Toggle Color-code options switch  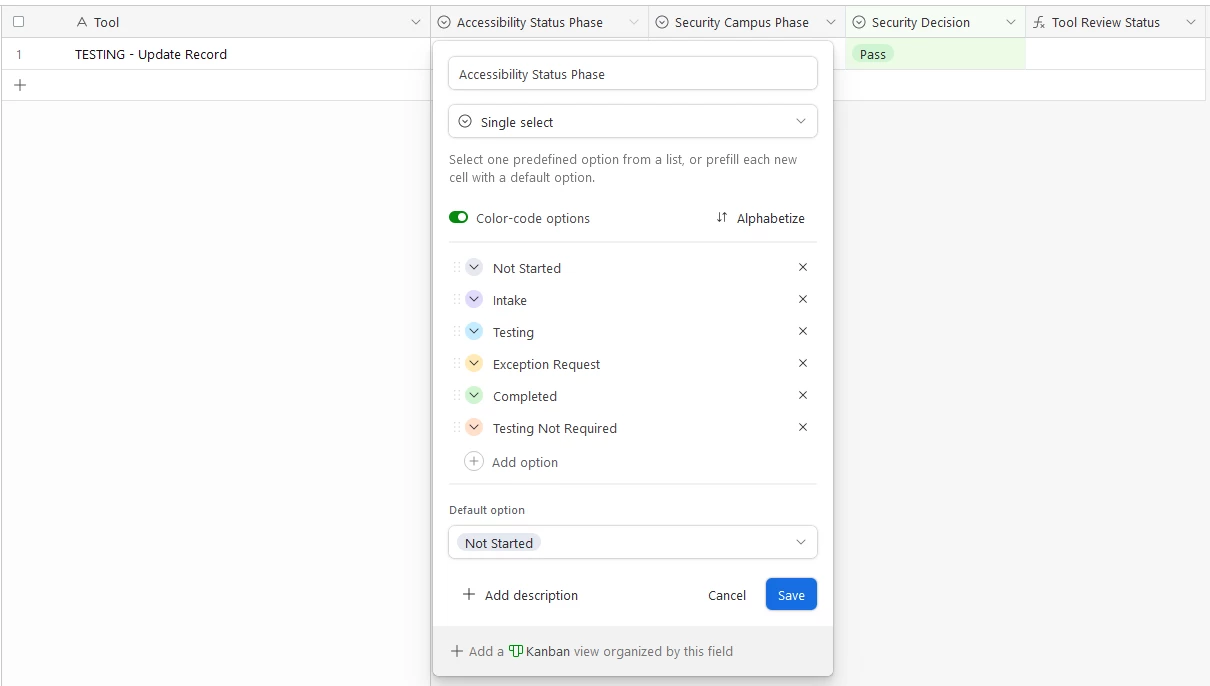point(459,218)
